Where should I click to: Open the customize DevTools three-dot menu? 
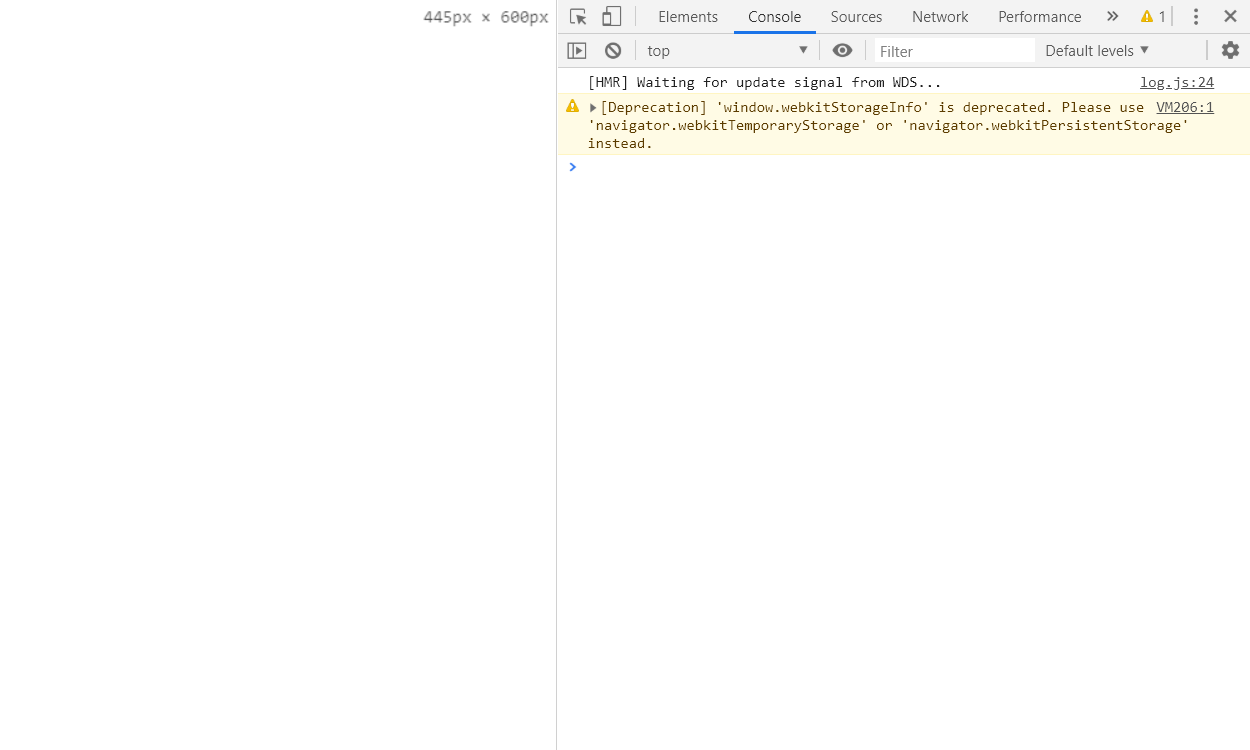[1196, 16]
